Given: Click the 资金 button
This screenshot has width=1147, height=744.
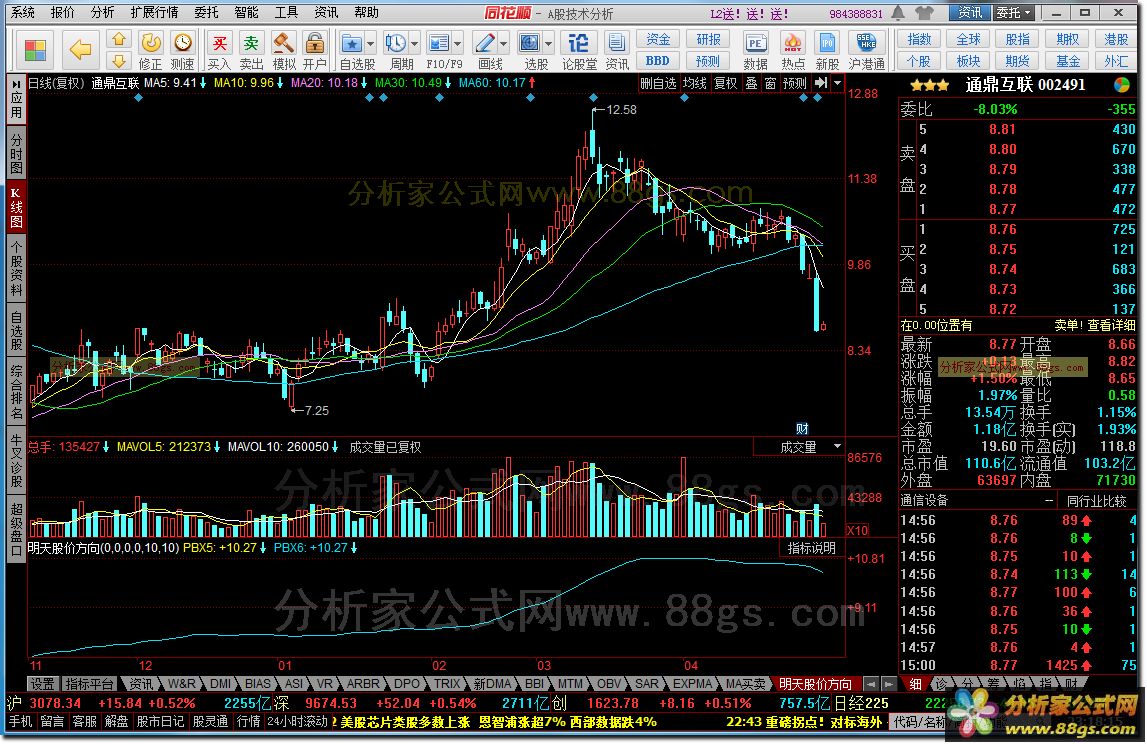Looking at the screenshot, I should 658,40.
